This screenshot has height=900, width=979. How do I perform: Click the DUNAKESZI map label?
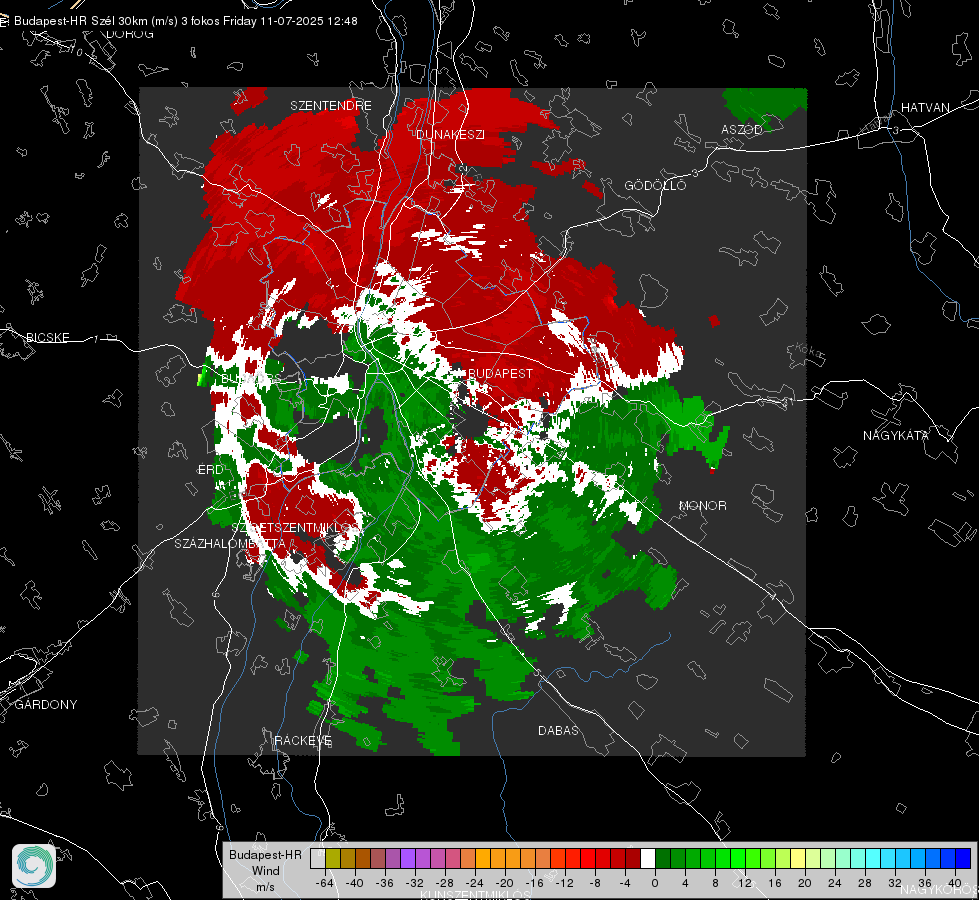click(450, 135)
